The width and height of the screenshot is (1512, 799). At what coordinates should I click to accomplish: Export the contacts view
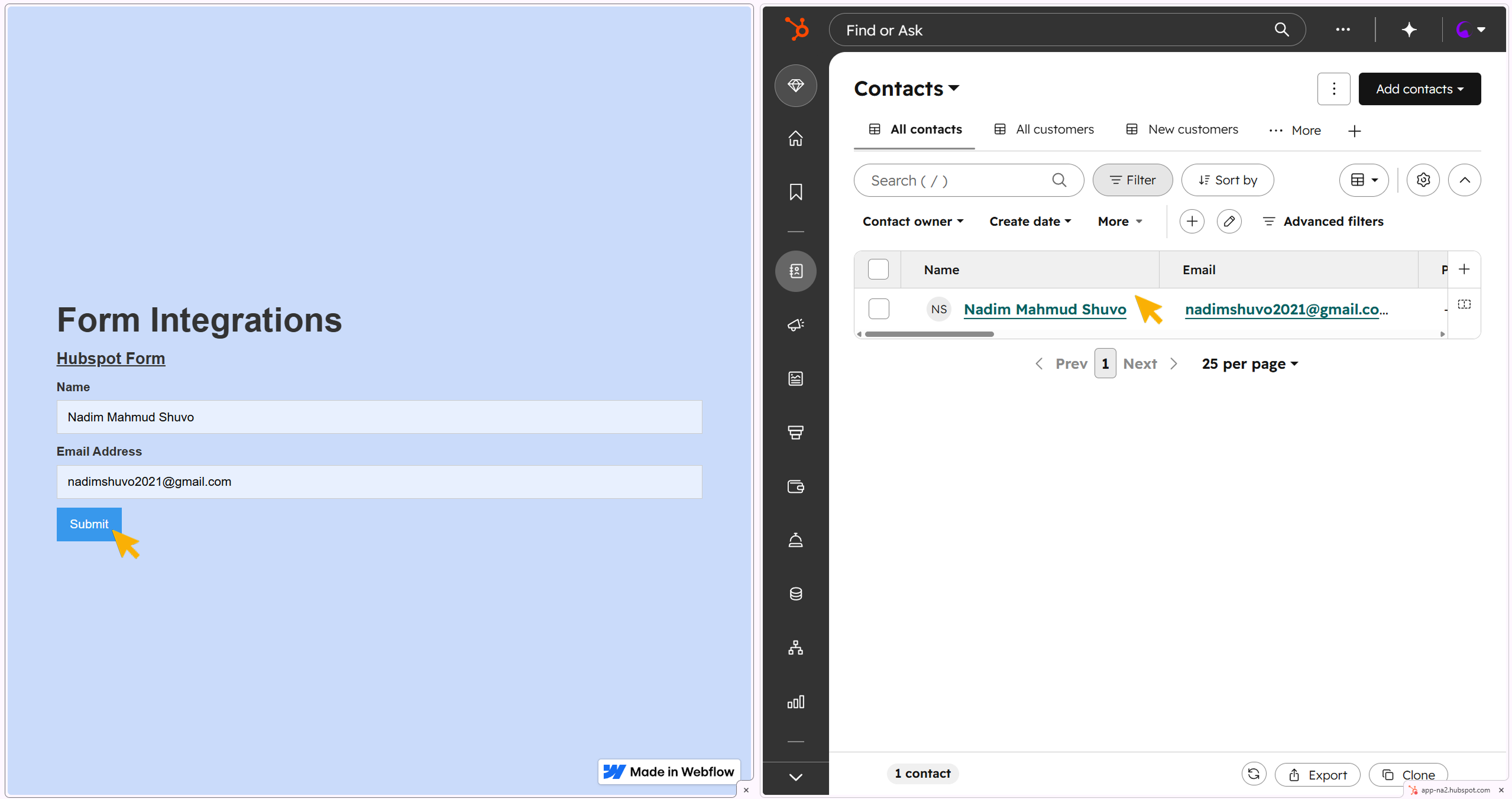tap(1317, 775)
